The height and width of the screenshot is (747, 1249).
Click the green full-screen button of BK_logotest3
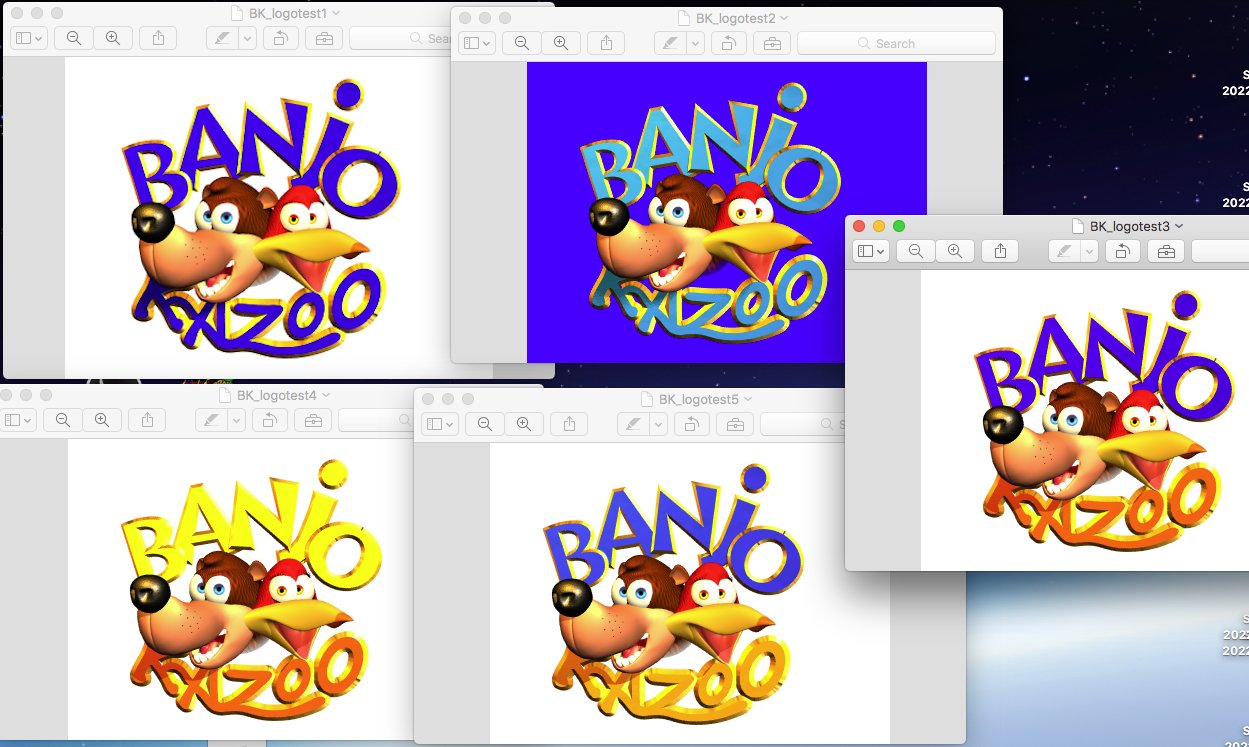(x=899, y=226)
